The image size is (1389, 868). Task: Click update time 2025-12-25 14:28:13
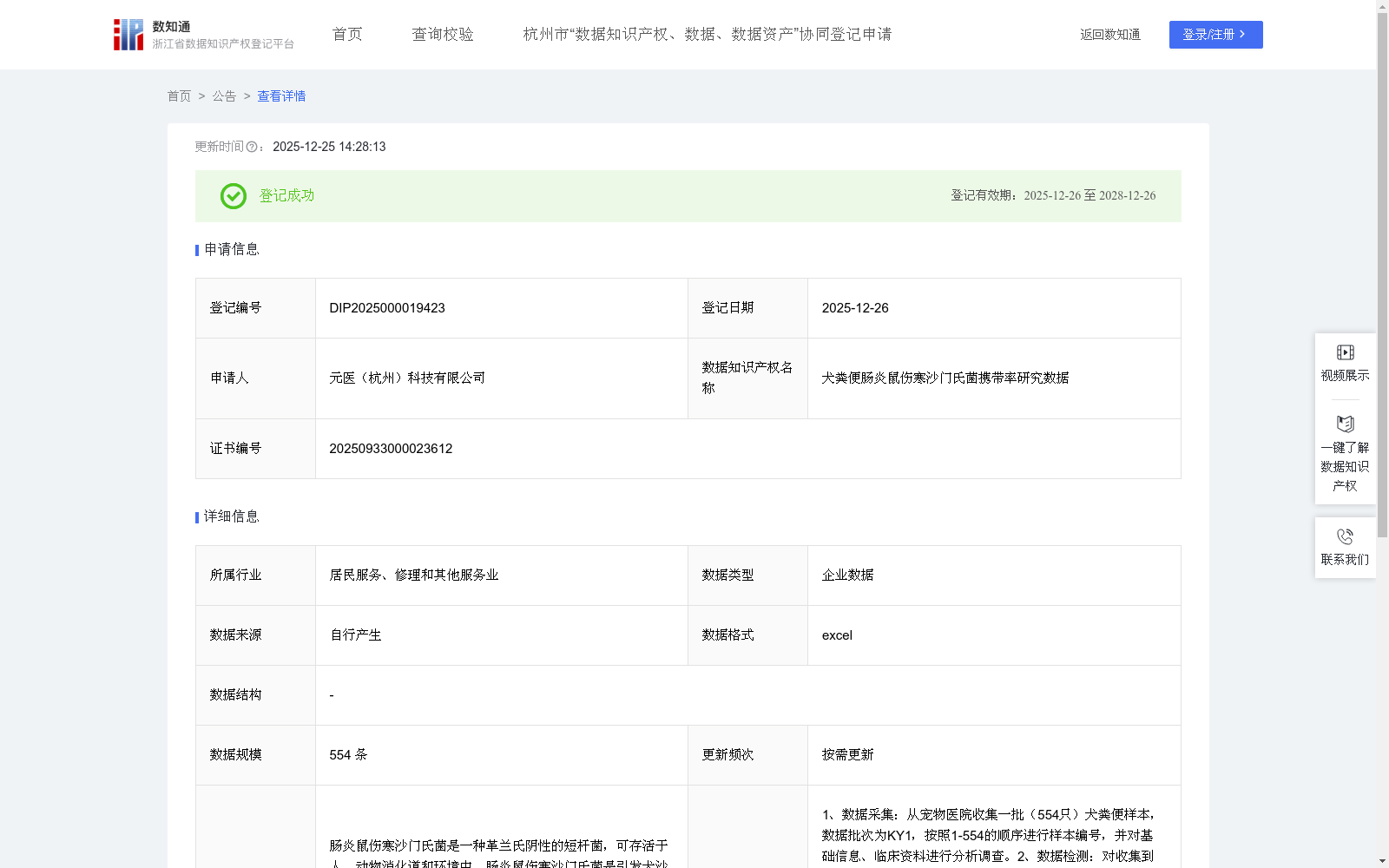click(329, 148)
